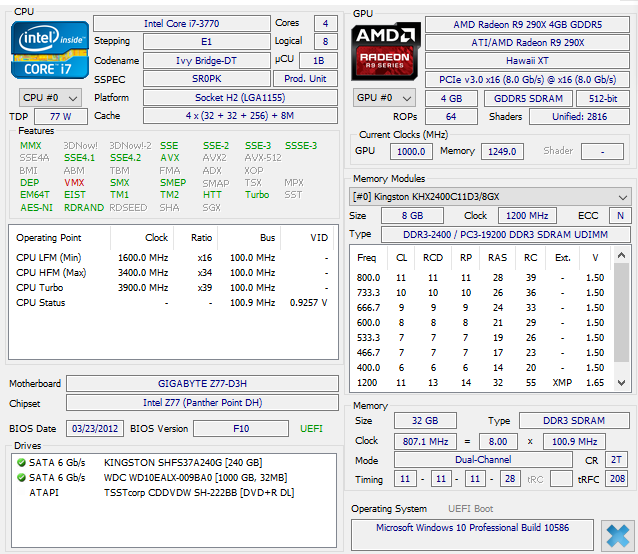This screenshot has height=554, width=638.
Task: Click the CPU Status 0.9257 V value
Action: [308, 303]
